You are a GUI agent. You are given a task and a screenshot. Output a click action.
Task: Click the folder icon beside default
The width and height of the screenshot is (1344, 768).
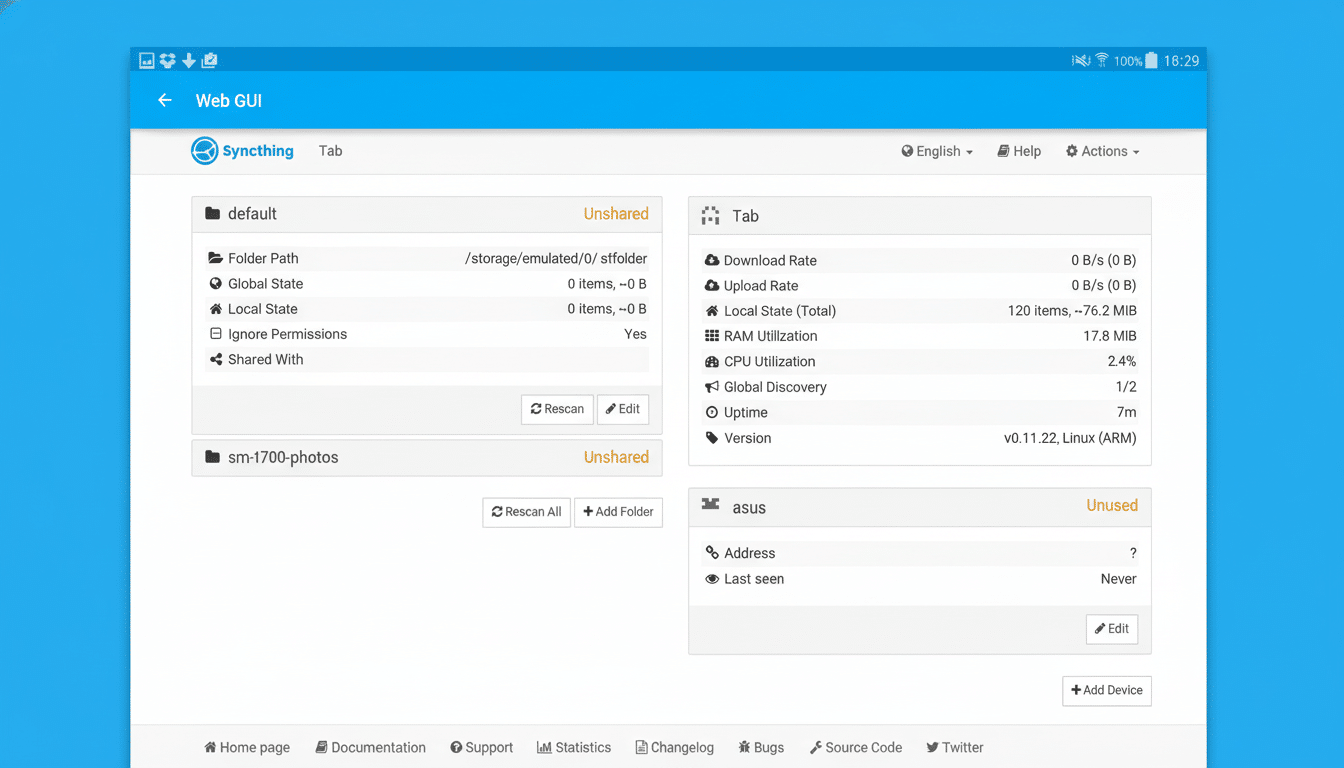click(212, 212)
